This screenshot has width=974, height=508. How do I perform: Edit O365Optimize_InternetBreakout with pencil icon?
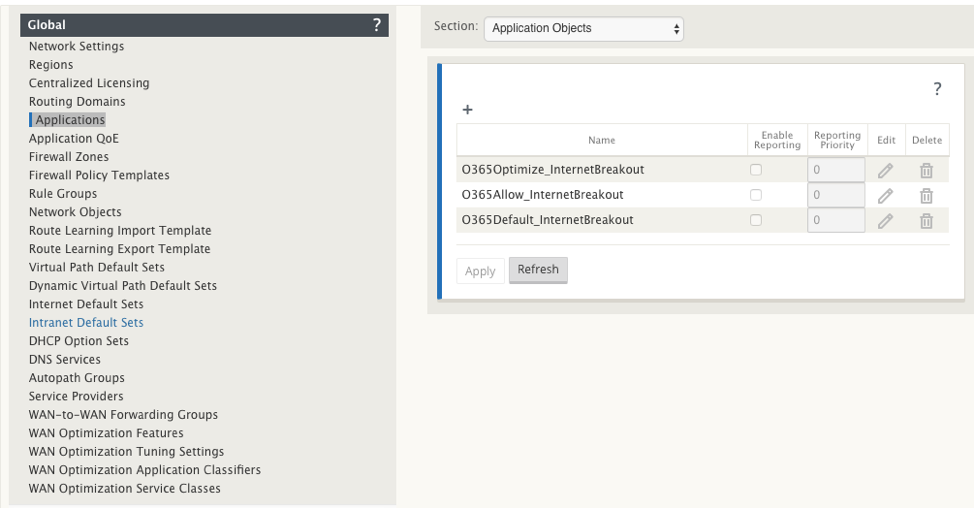click(x=885, y=170)
